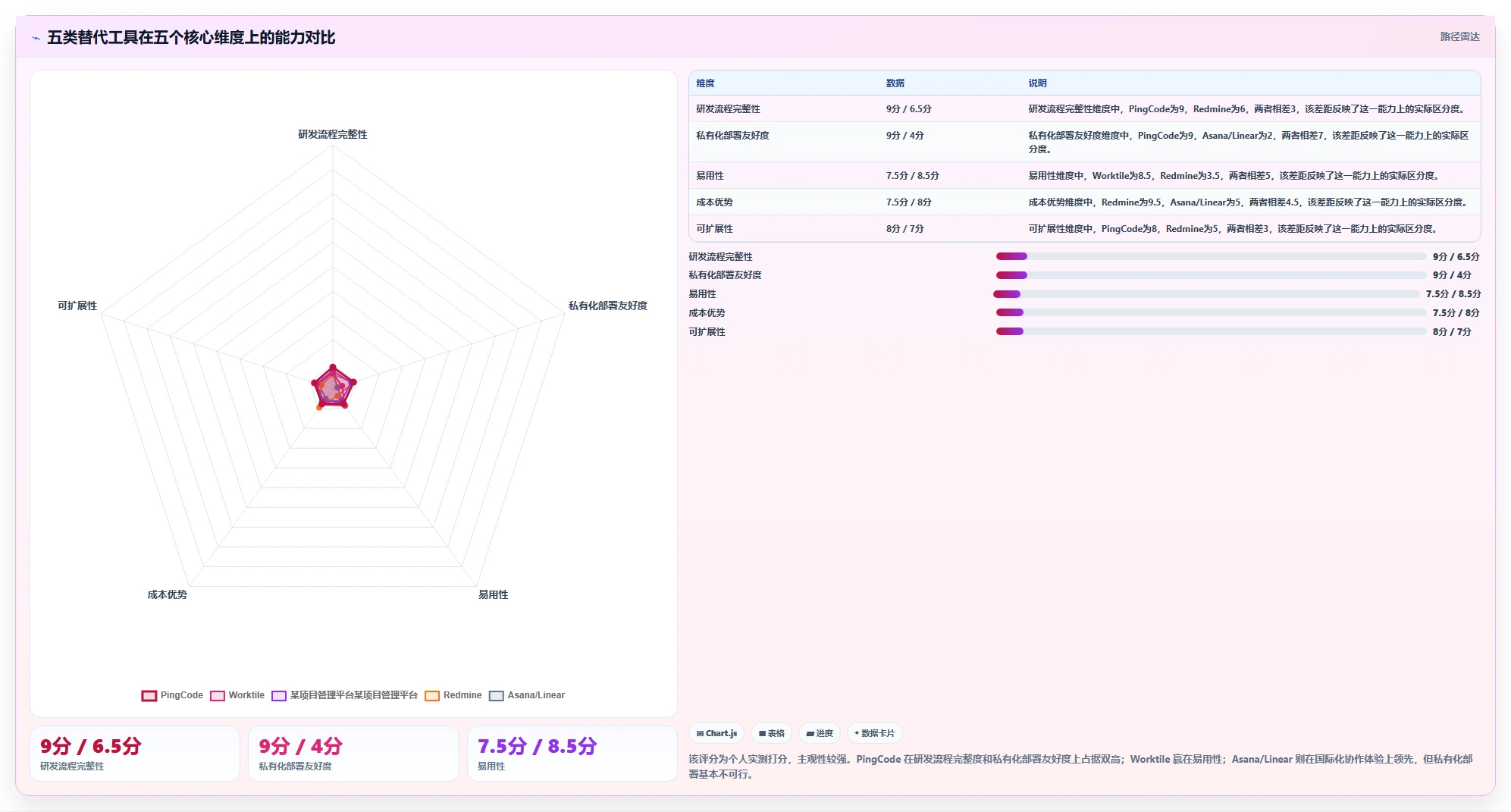Image resolution: width=1511 pixels, height=812 pixels.
Task: Click the 研发流程完整性 radar axis label
Action: [x=333, y=134]
